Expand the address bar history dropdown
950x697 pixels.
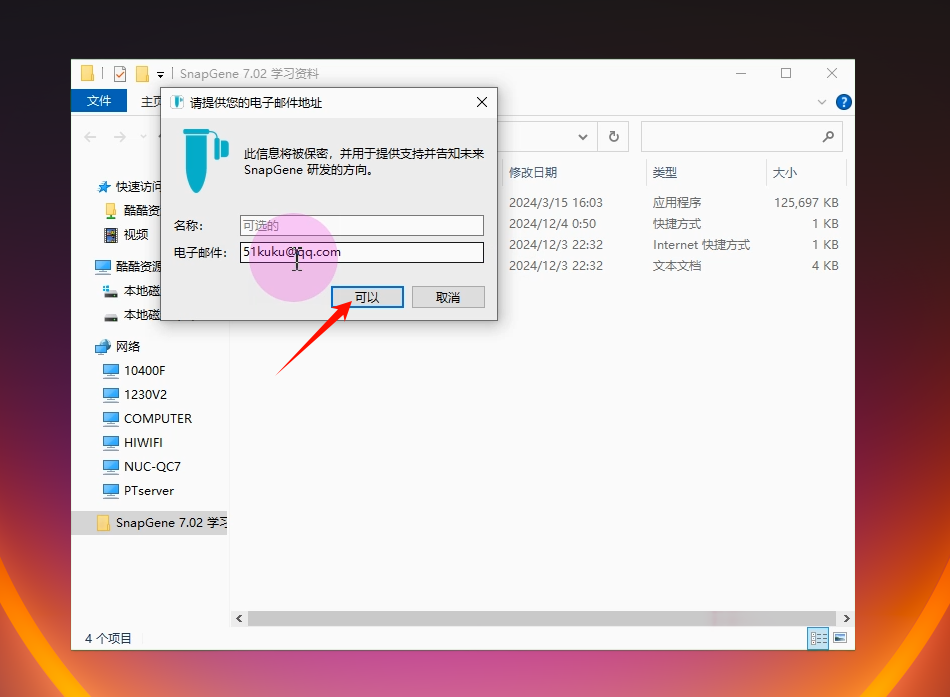pos(583,137)
